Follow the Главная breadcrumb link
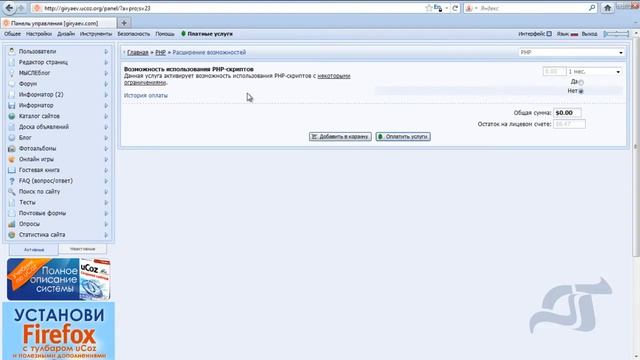The image size is (640, 360). coord(138,52)
